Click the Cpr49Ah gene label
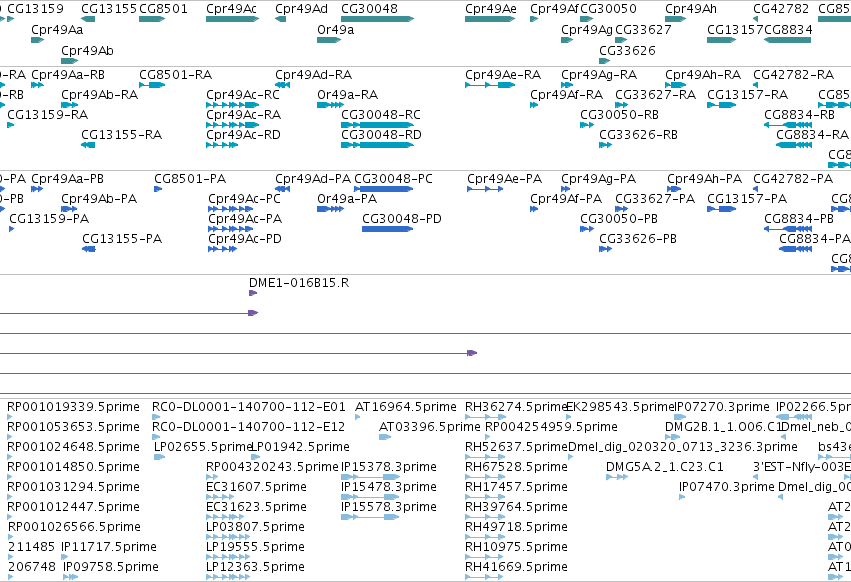 691,9
